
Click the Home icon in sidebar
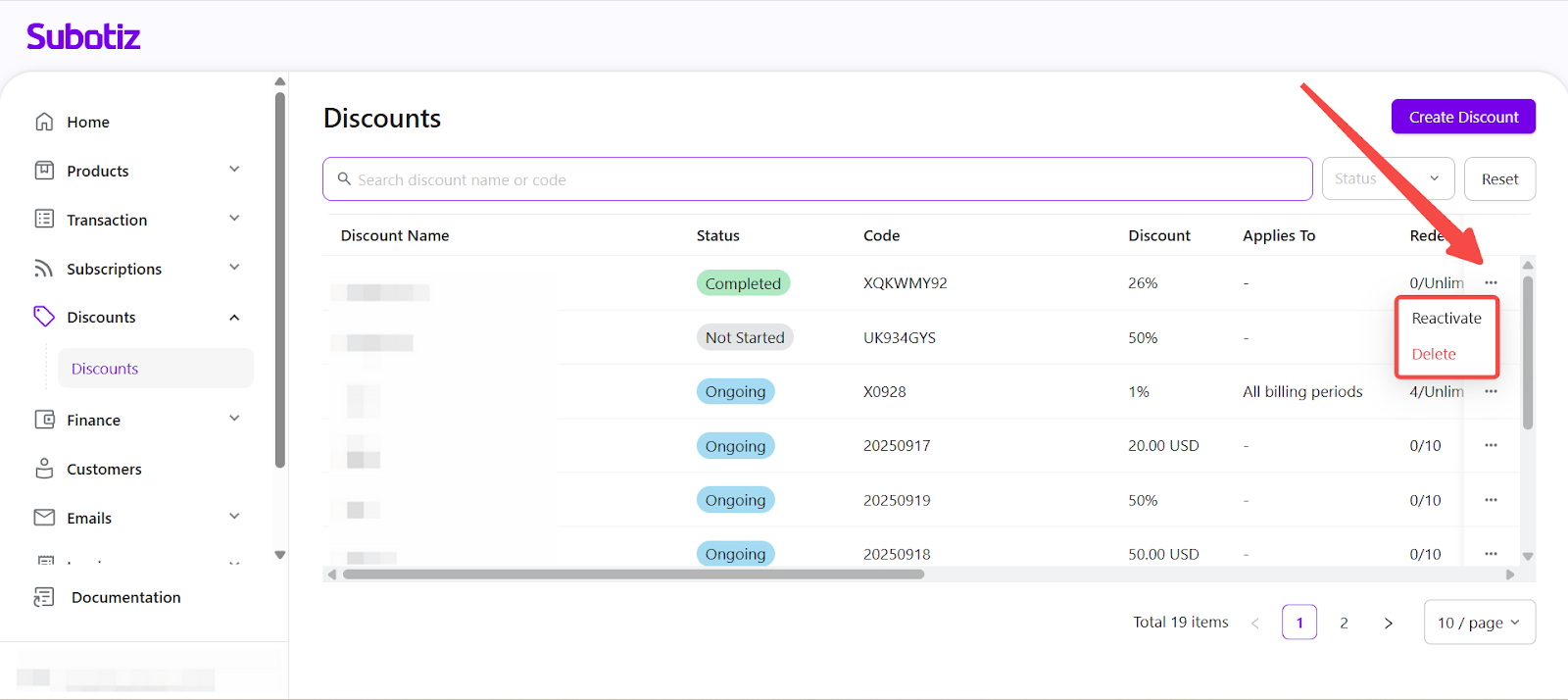point(44,122)
